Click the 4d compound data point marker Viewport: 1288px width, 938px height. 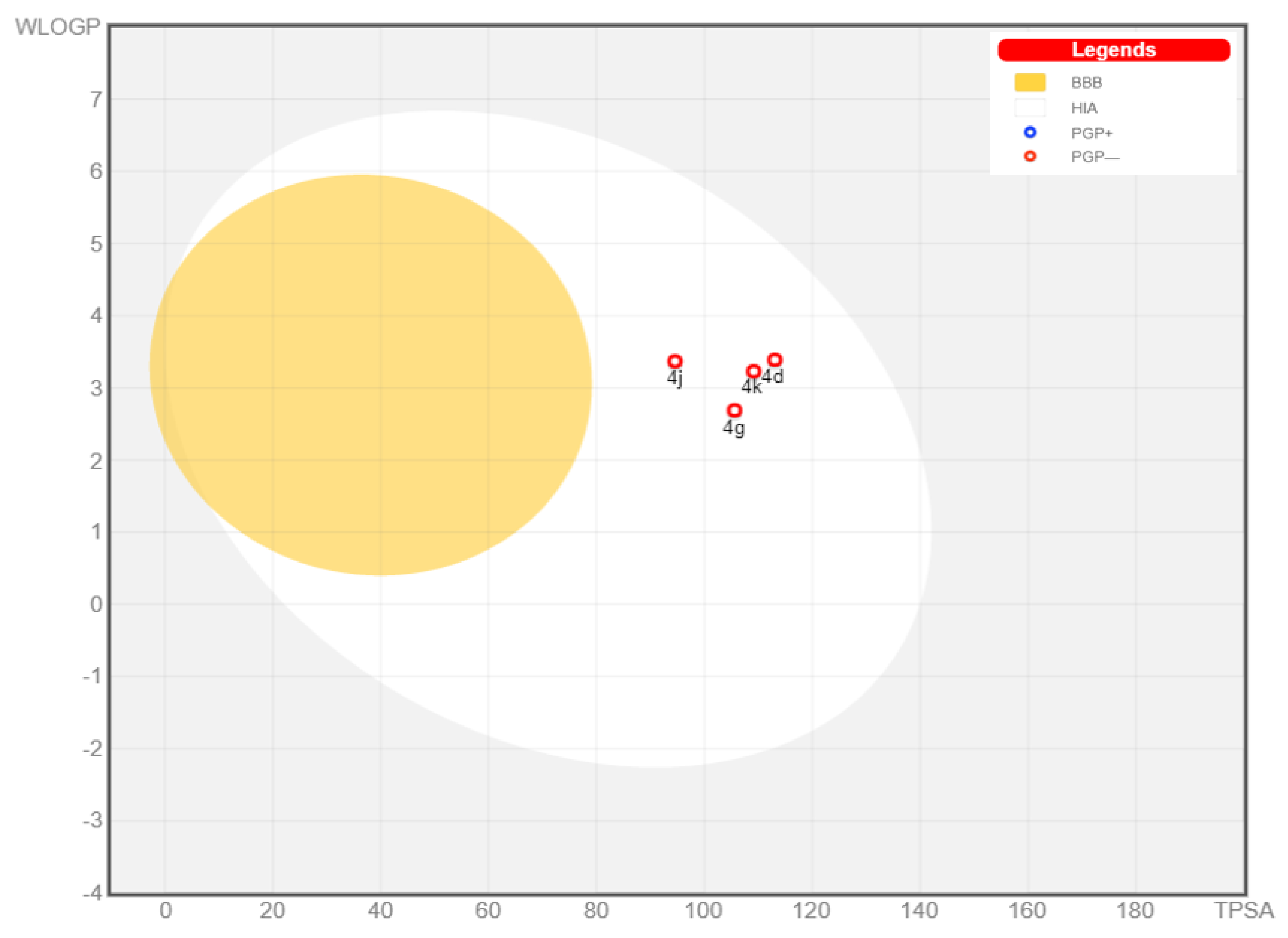[x=775, y=360]
